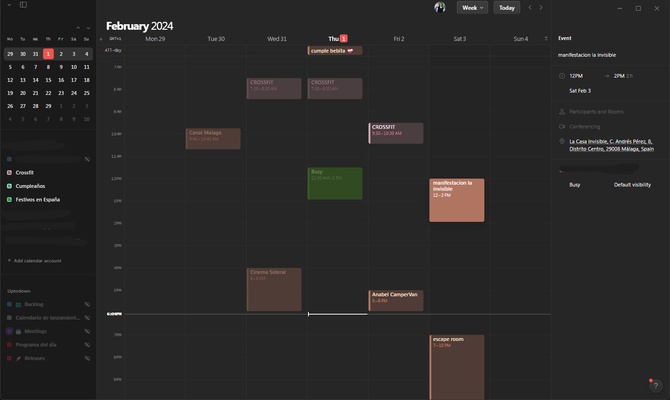
Task: Open the escape room event
Action: [457, 367]
